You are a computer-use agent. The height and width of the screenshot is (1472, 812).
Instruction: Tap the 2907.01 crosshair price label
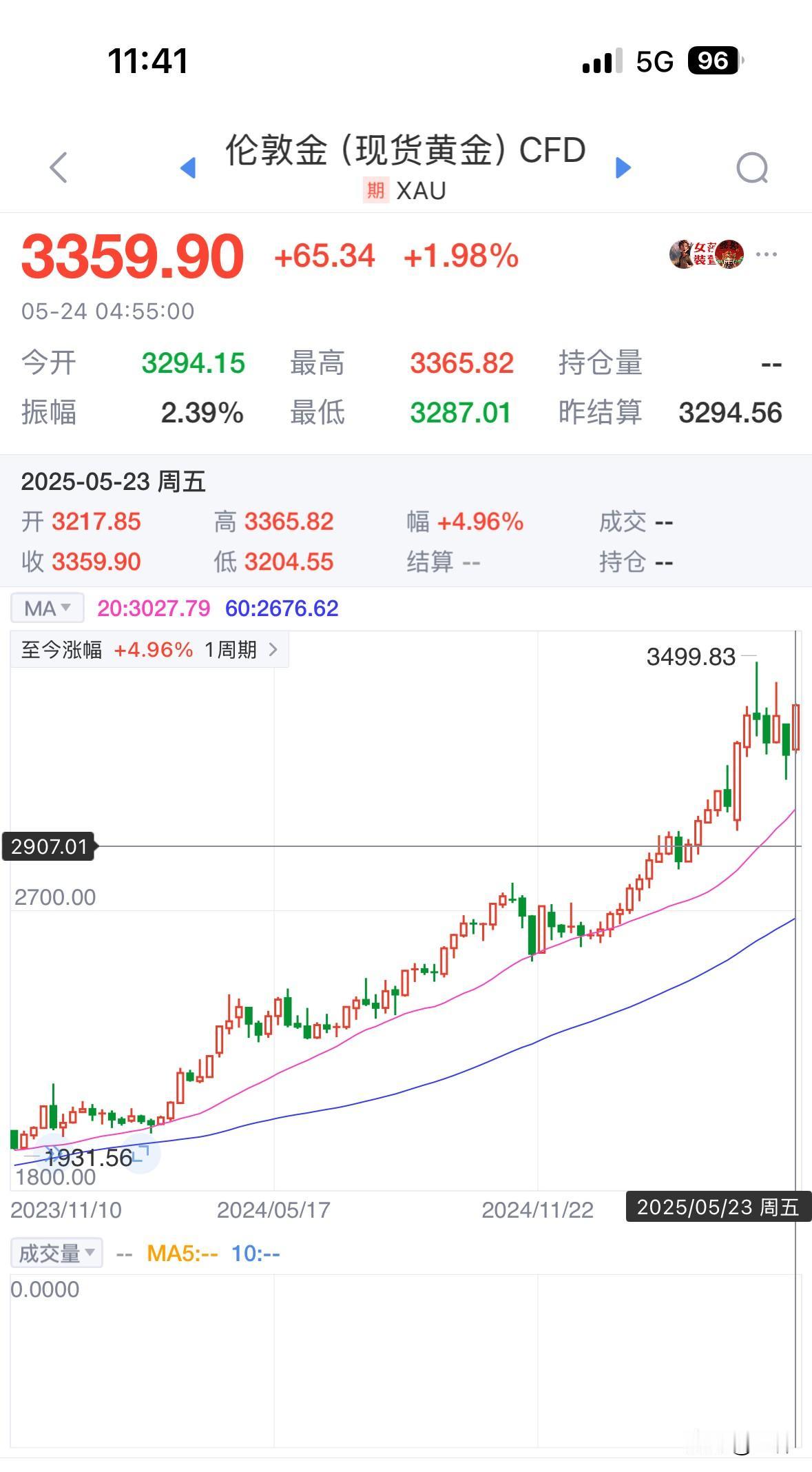click(50, 846)
